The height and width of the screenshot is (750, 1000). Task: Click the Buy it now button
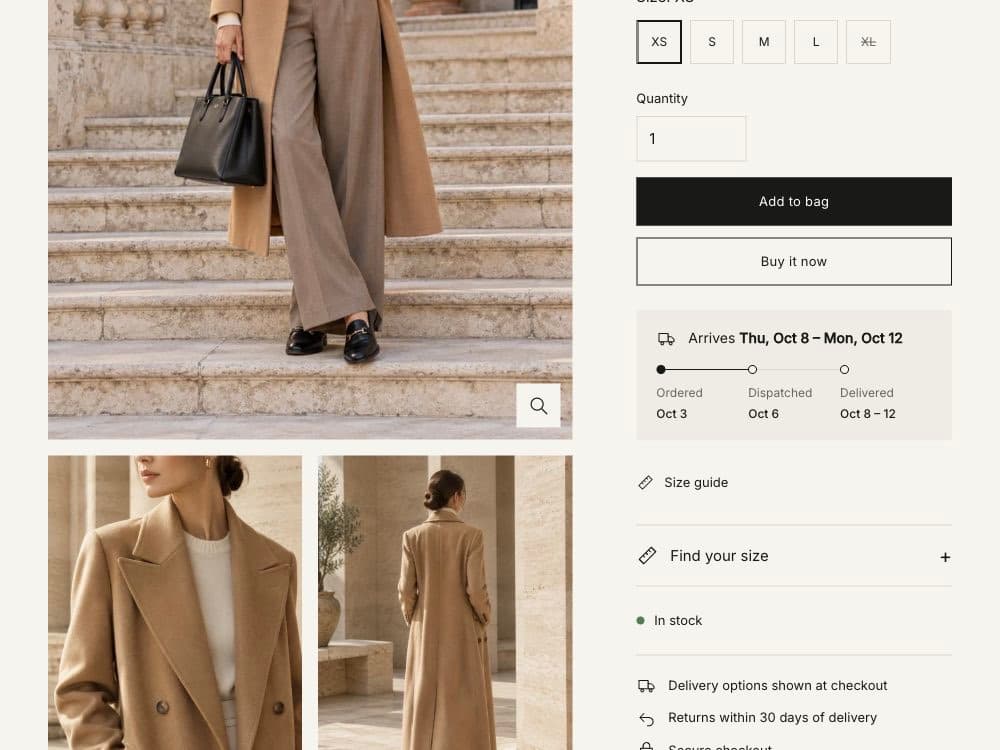[x=794, y=261]
